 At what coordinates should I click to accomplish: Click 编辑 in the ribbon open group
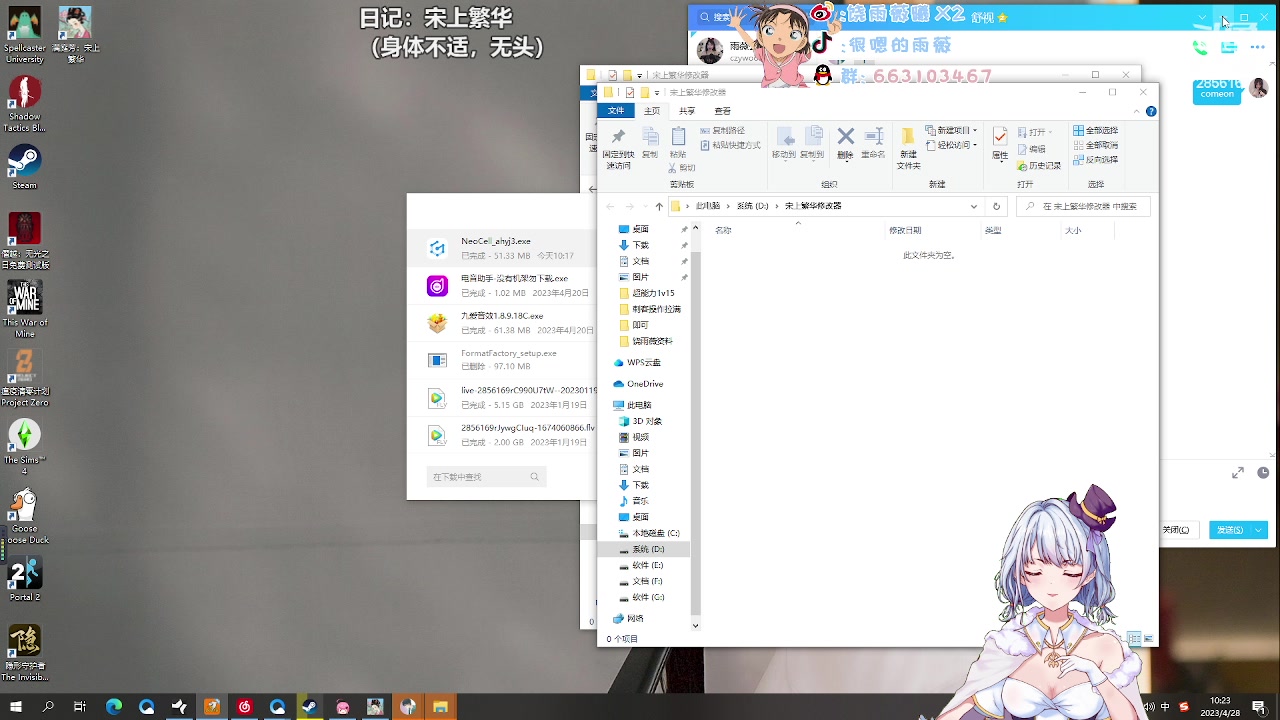tap(1032, 149)
